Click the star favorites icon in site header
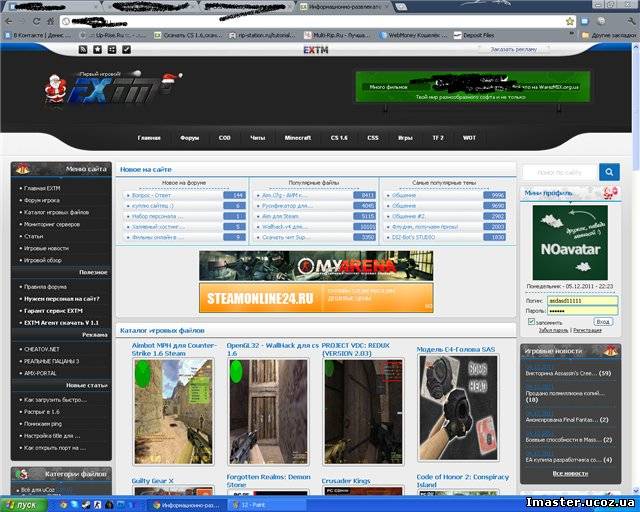Image resolution: width=640 pixels, height=512 pixels. click(x=97, y=49)
